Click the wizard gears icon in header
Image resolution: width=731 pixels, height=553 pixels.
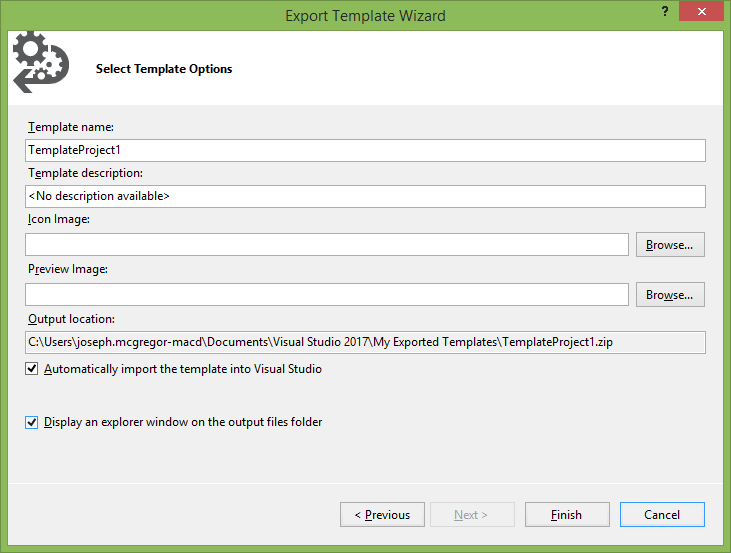click(41, 62)
